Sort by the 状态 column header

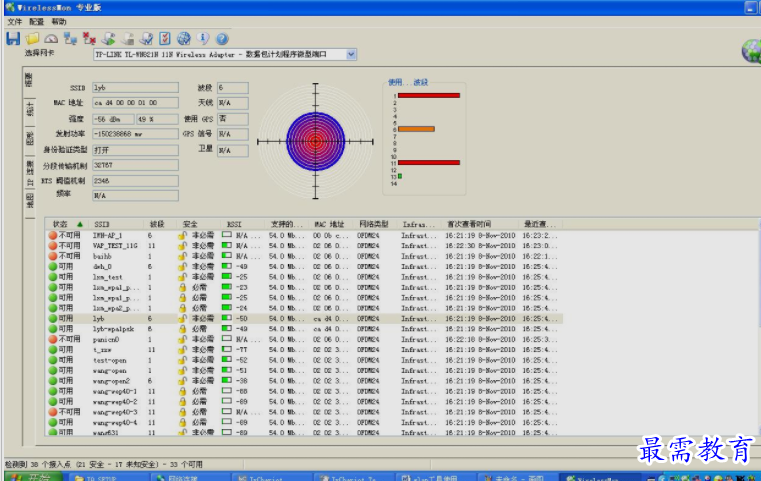(x=67, y=224)
